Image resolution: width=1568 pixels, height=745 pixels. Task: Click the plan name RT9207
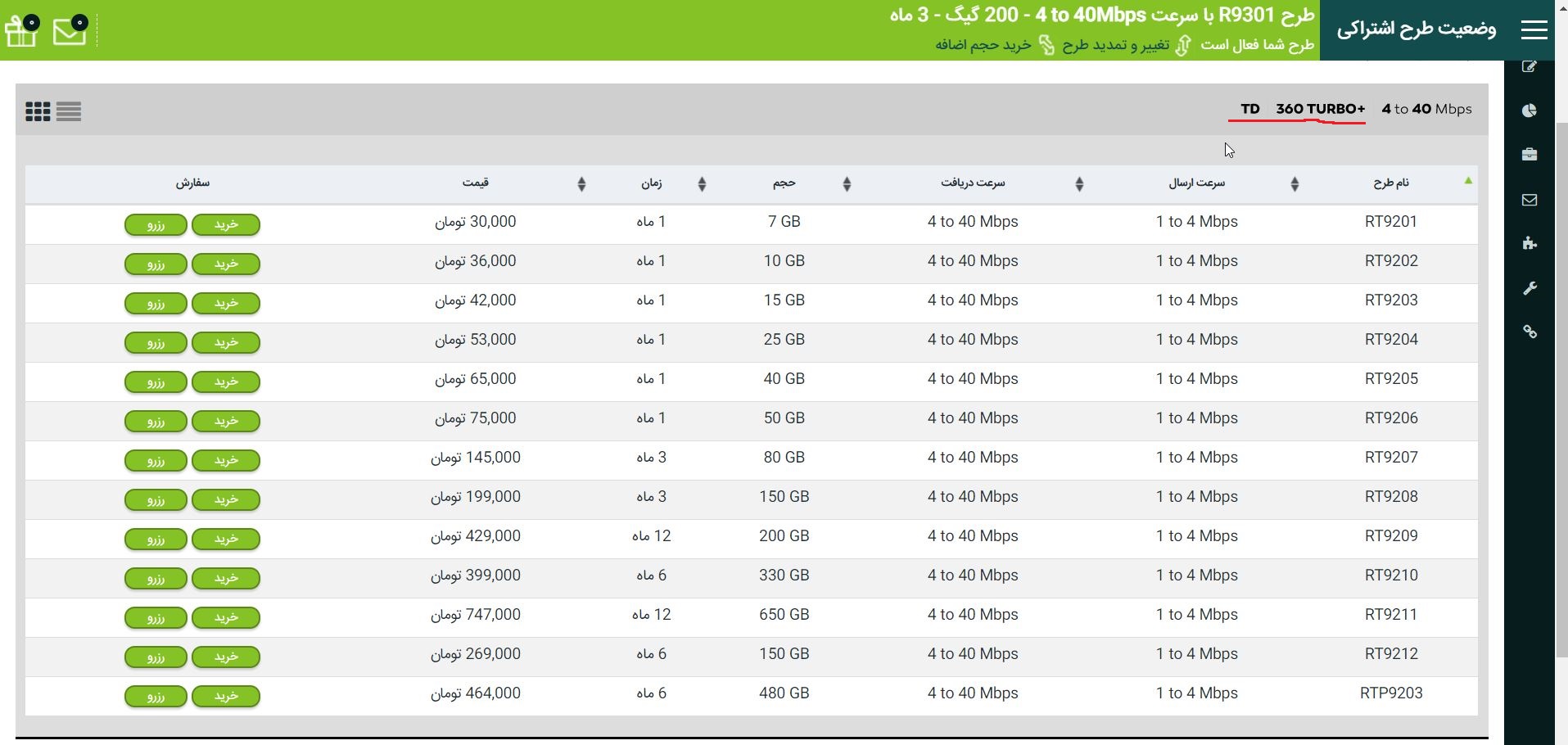point(1391,458)
